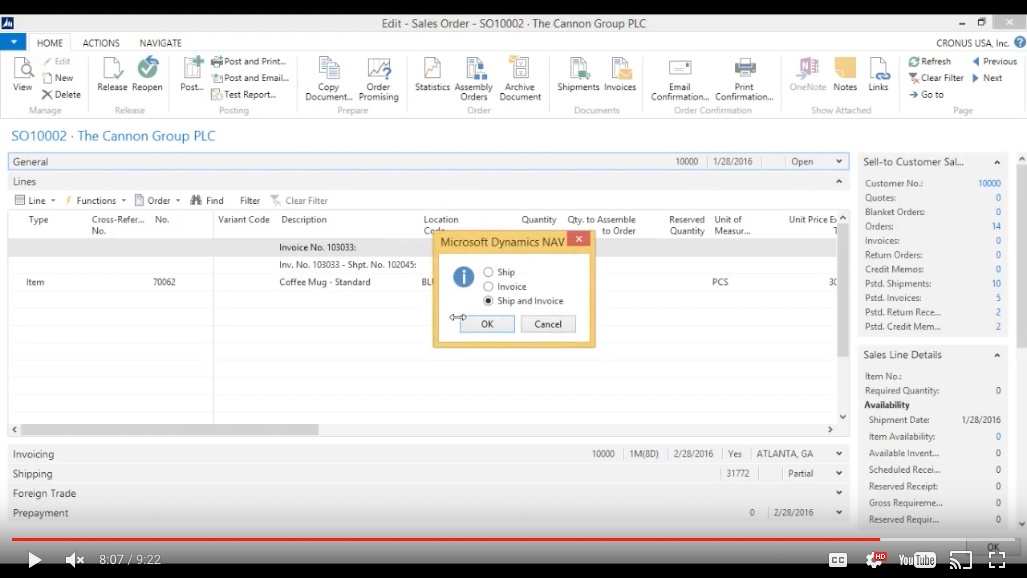Screen dimensions: 1027x578
Task: Select the Ship radio option
Action: tap(488, 272)
